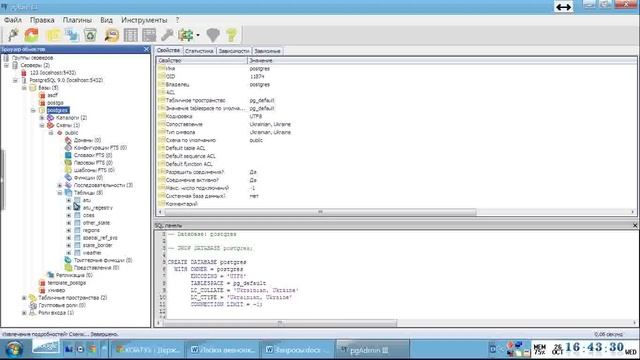Switch to the Зависимые tab
The height and width of the screenshot is (360, 640).
coord(267,51)
